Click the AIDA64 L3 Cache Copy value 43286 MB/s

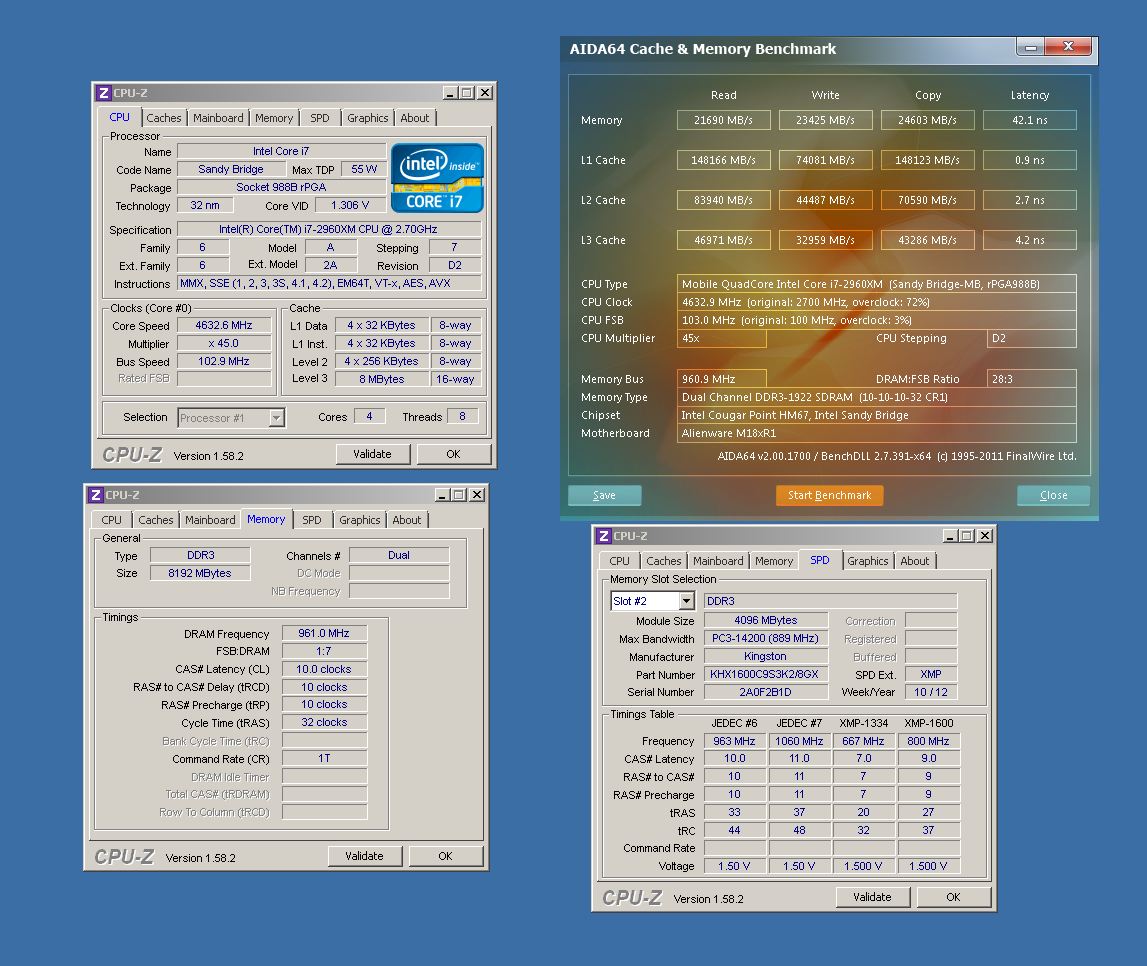(928, 240)
